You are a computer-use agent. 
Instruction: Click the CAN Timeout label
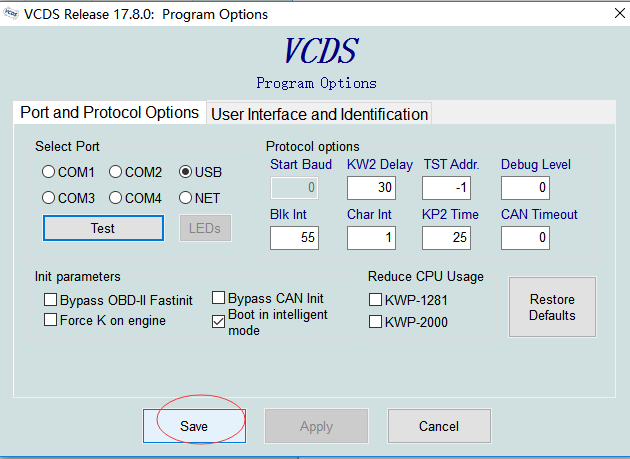click(539, 214)
